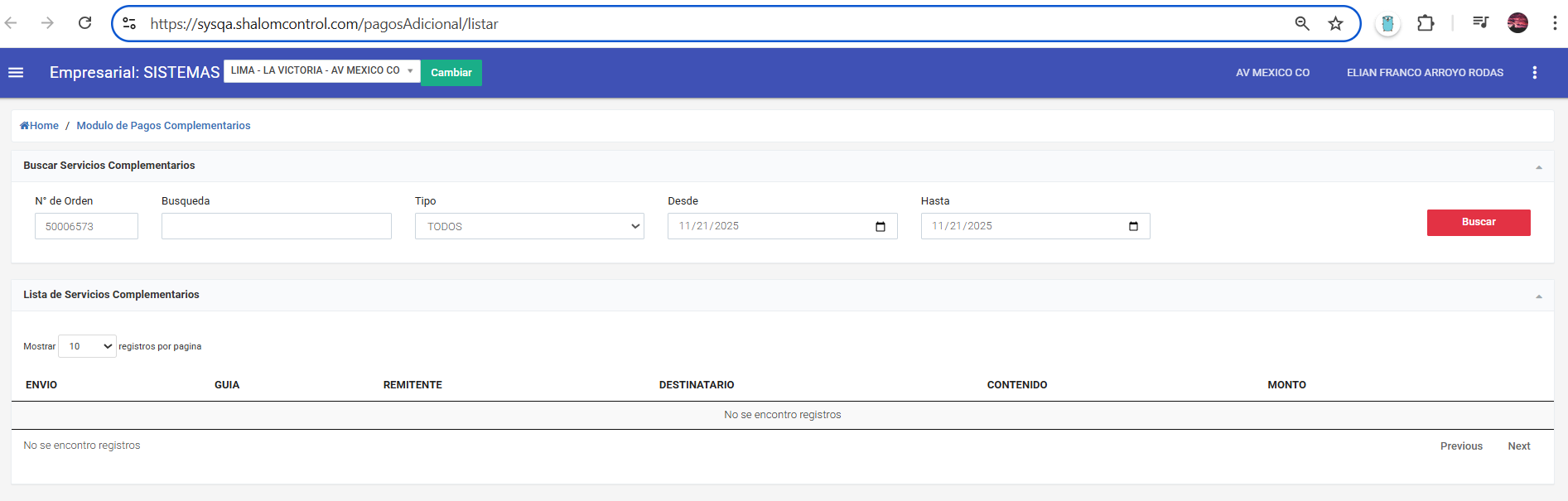The height and width of the screenshot is (501, 1568).
Task: Change records per page dropdown
Action: tap(87, 347)
